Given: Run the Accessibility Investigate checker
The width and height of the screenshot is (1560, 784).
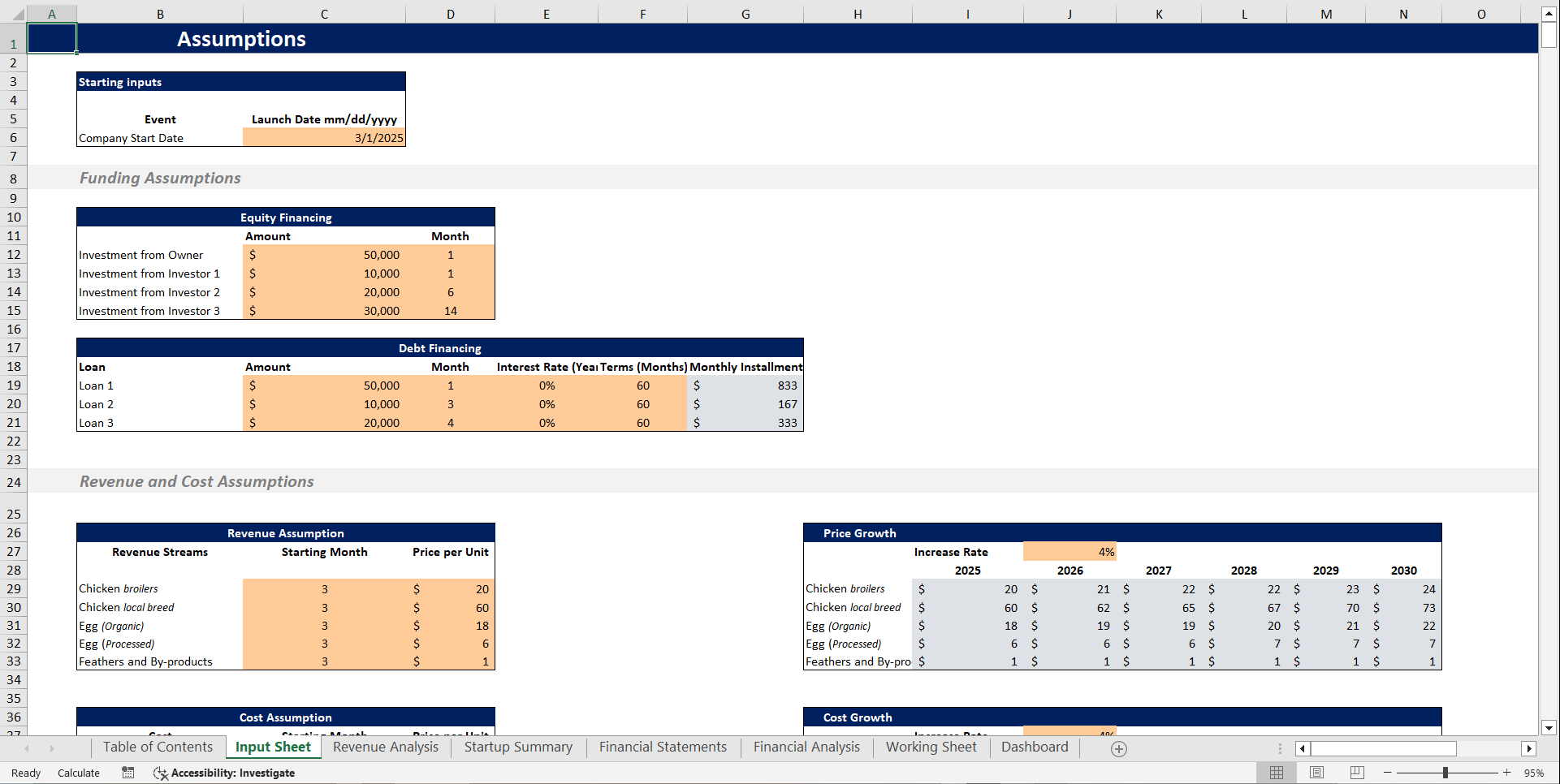Looking at the screenshot, I should 223,773.
